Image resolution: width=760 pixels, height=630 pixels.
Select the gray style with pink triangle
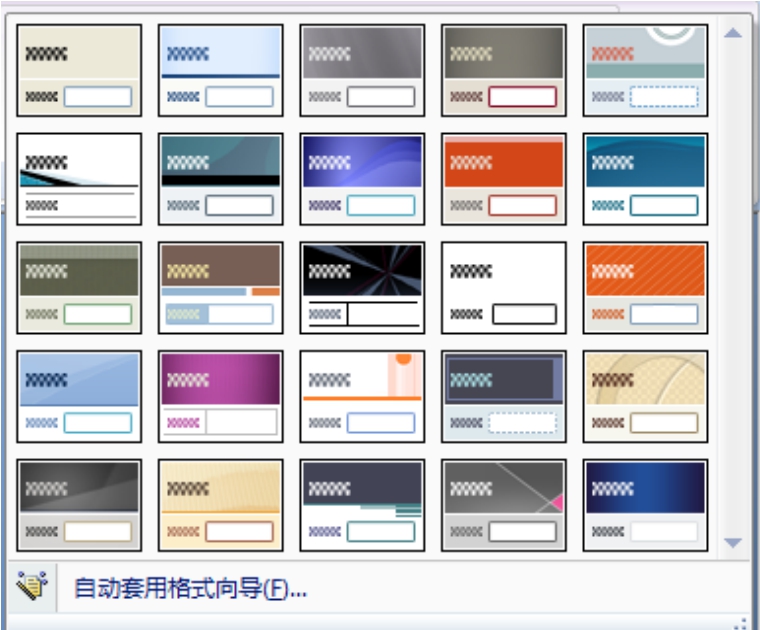tap(504, 505)
